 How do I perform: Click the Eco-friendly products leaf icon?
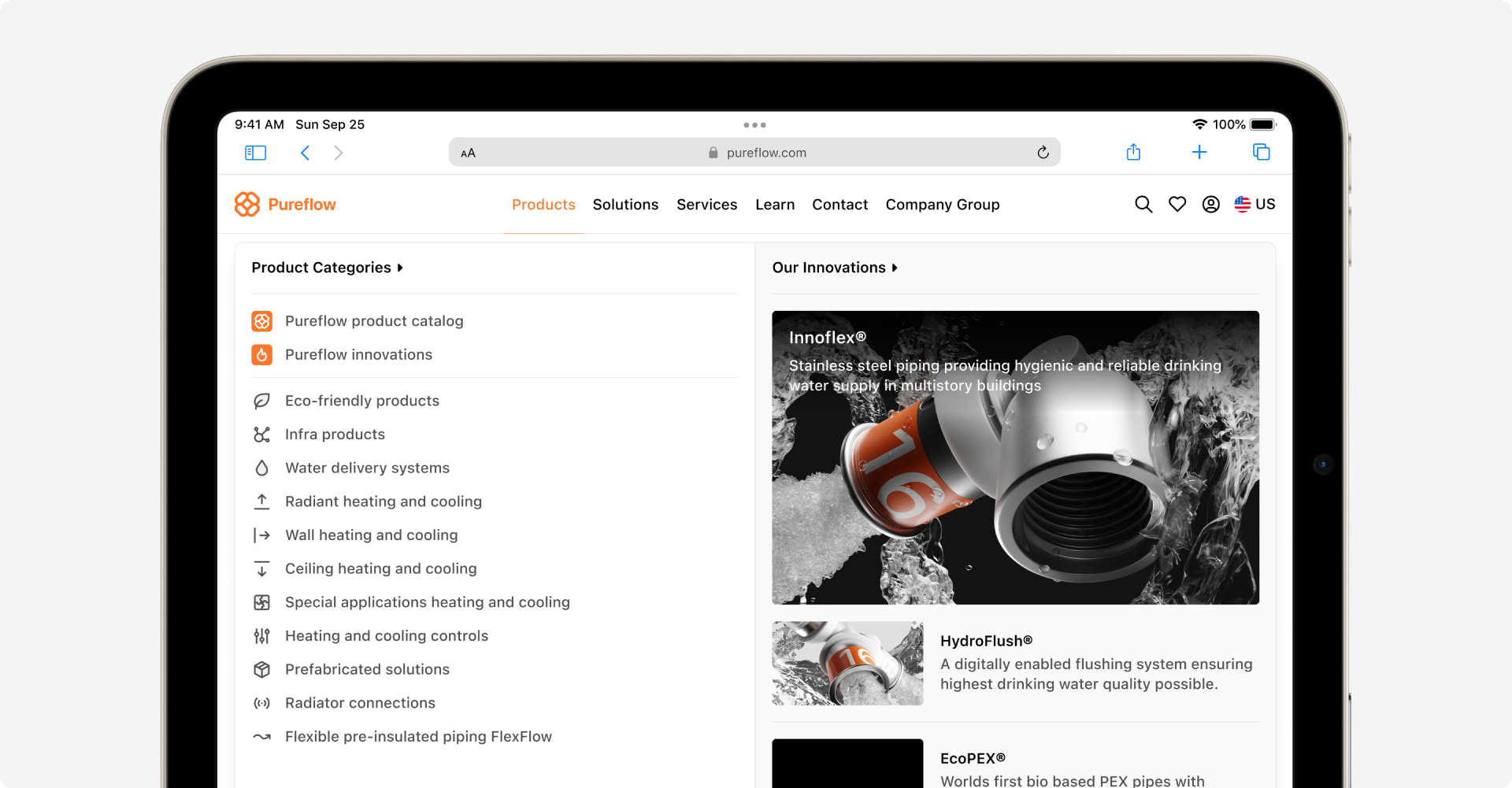[x=262, y=401]
